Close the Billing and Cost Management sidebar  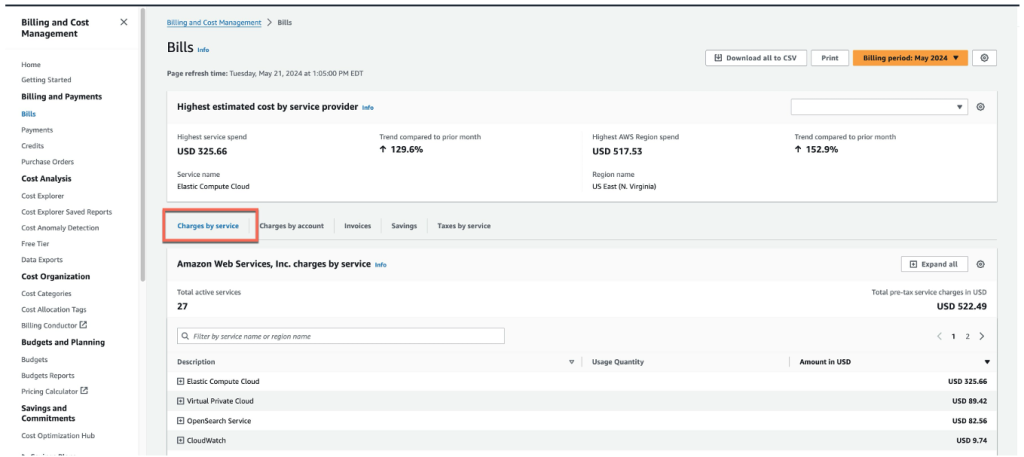pos(124,22)
